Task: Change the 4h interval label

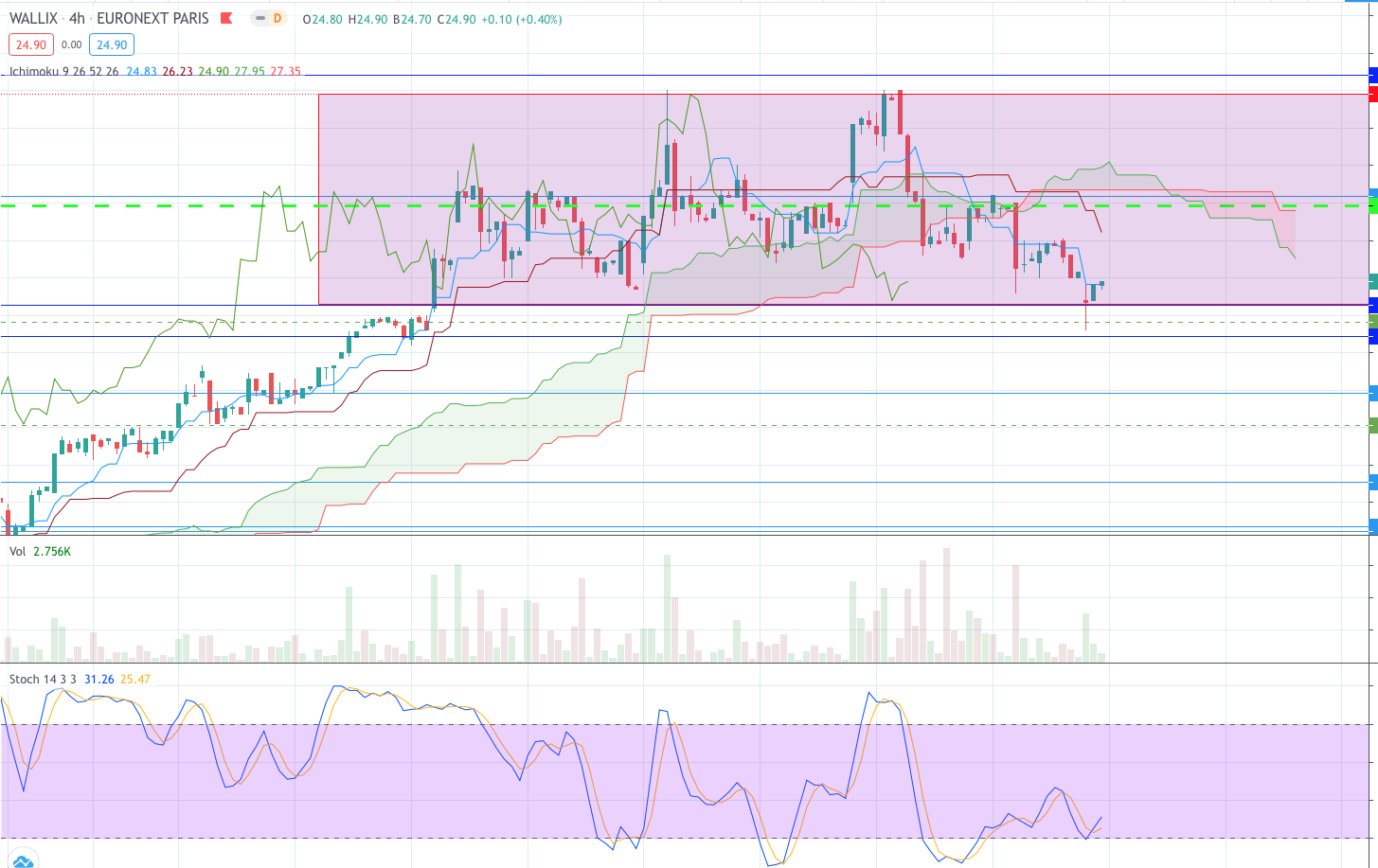Action: (x=77, y=19)
